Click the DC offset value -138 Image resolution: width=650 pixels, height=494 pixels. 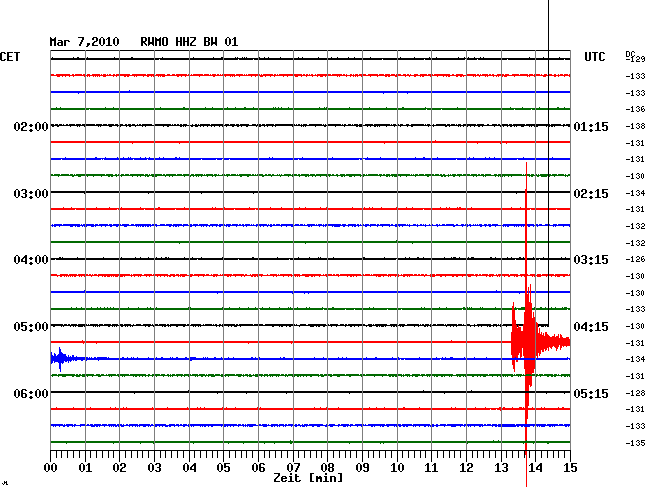(635, 126)
